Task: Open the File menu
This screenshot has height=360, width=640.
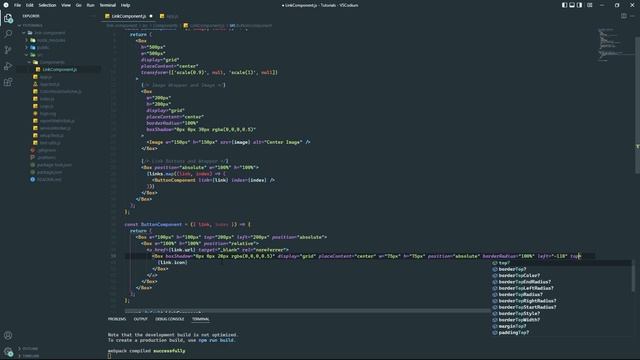Action: coord(17,5)
